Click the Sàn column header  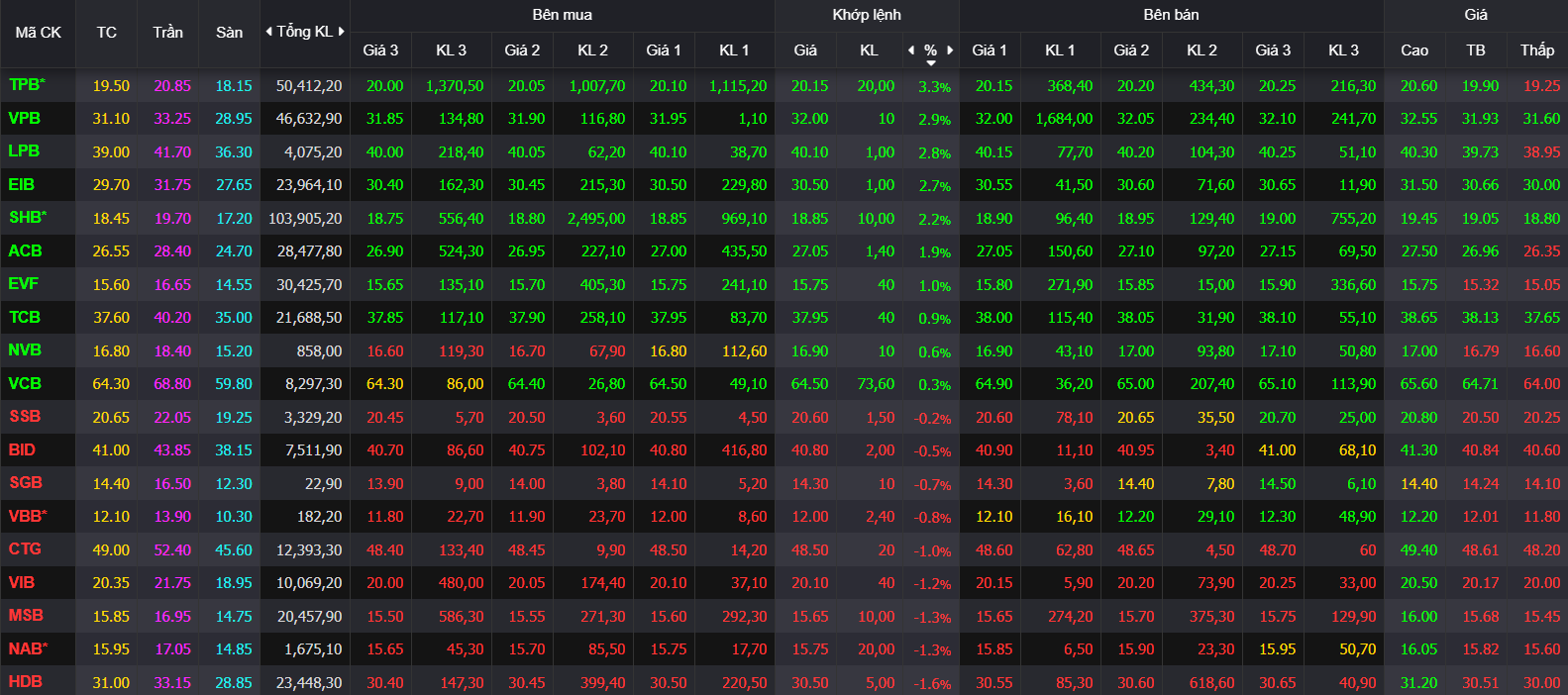230,33
